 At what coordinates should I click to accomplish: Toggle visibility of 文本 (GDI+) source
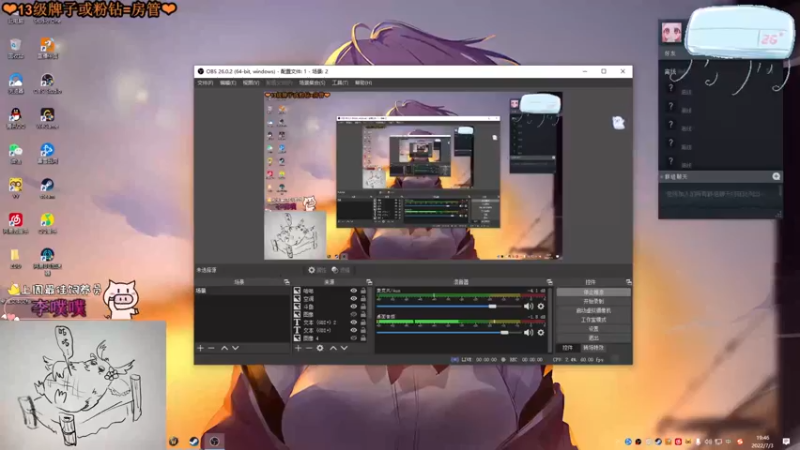coord(353,330)
